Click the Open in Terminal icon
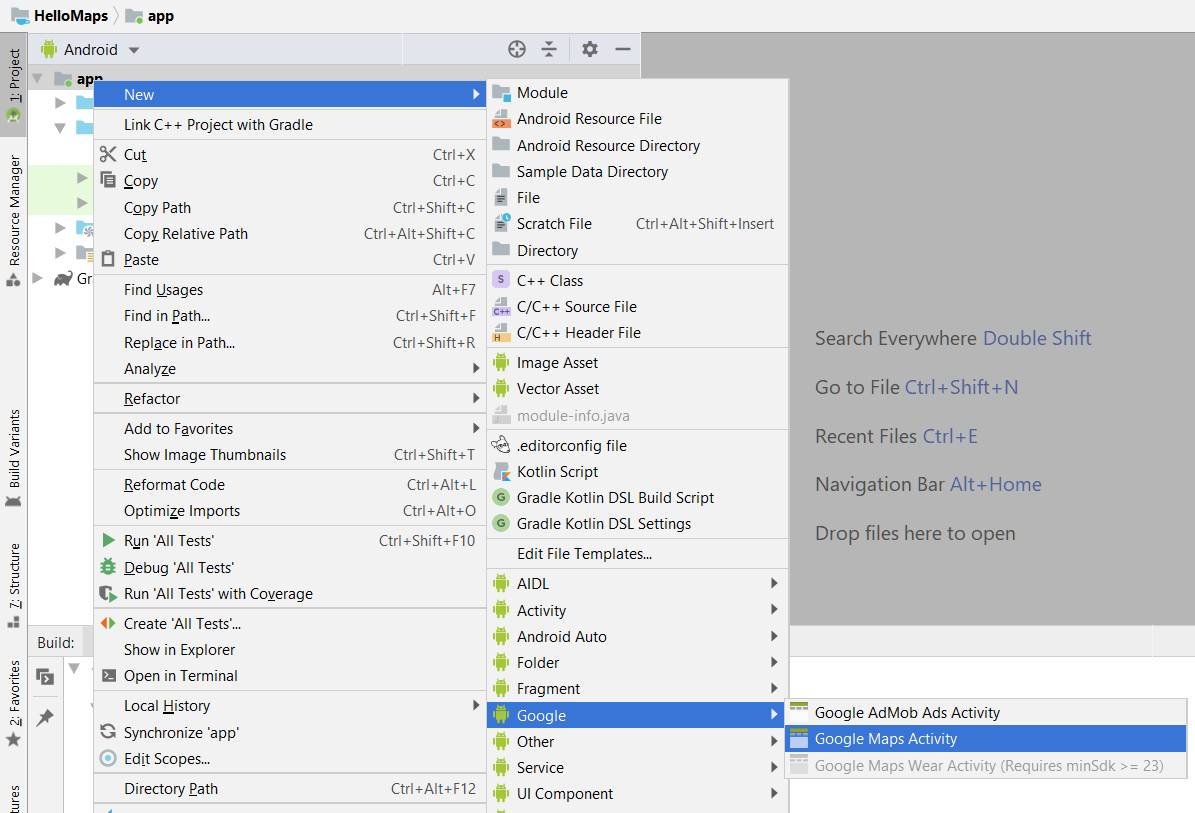Viewport: 1195px width, 813px height. tap(109, 675)
